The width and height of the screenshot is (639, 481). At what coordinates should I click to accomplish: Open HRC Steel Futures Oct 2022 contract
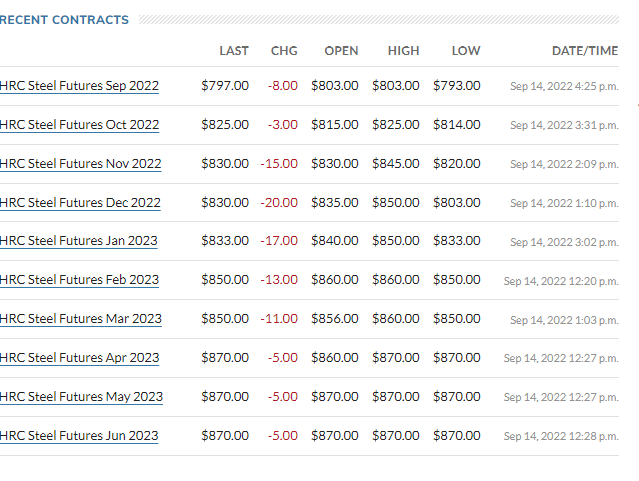point(80,125)
